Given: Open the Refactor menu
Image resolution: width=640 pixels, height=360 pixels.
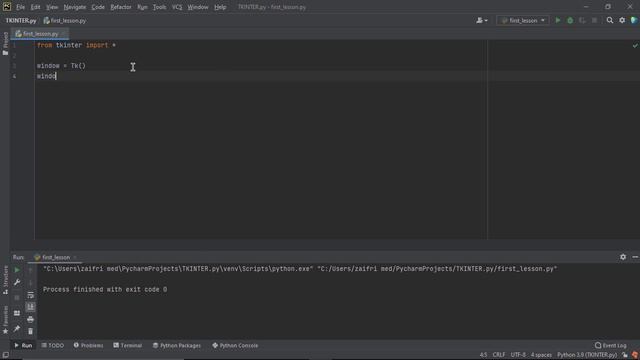Looking at the screenshot, I should [121, 7].
